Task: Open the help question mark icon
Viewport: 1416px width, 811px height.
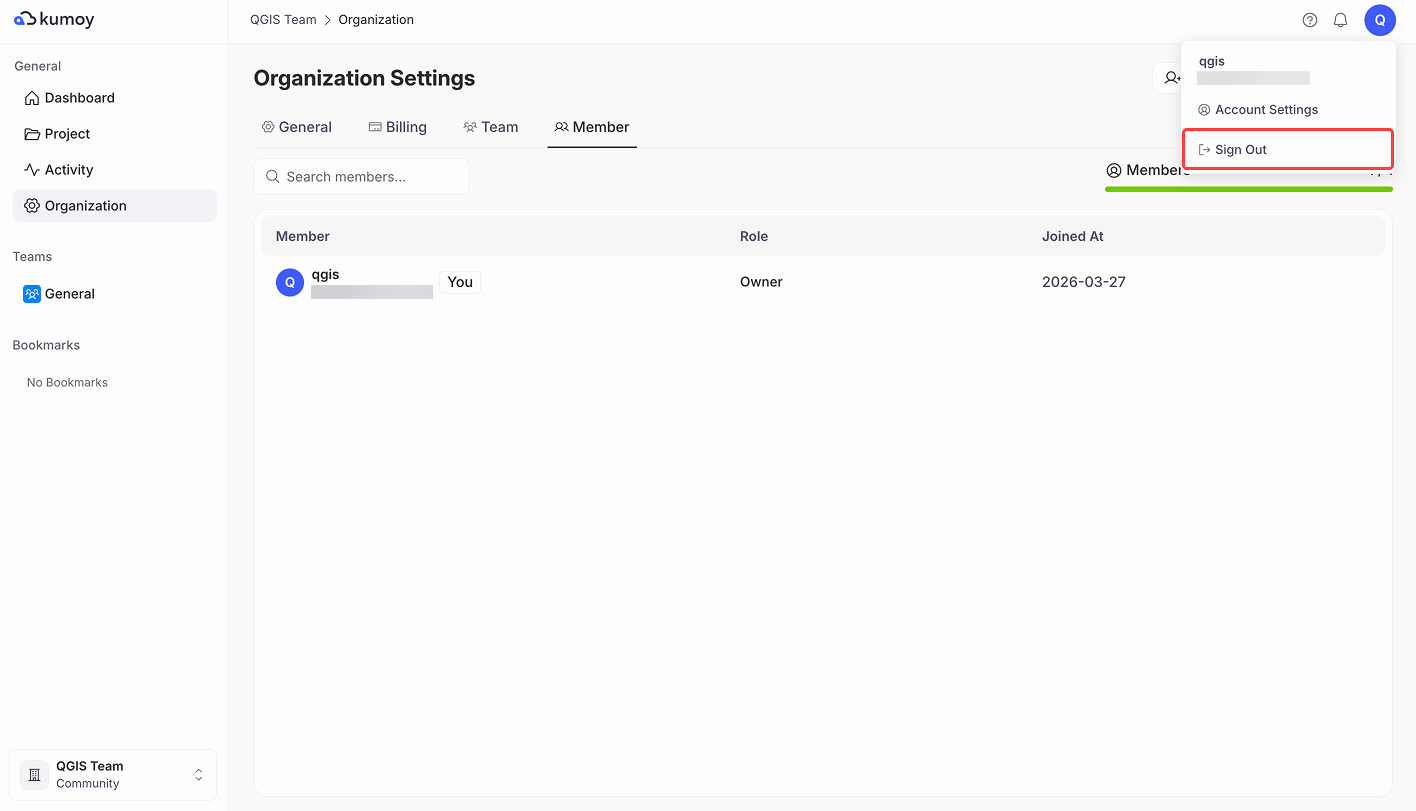Action: click(x=1310, y=20)
